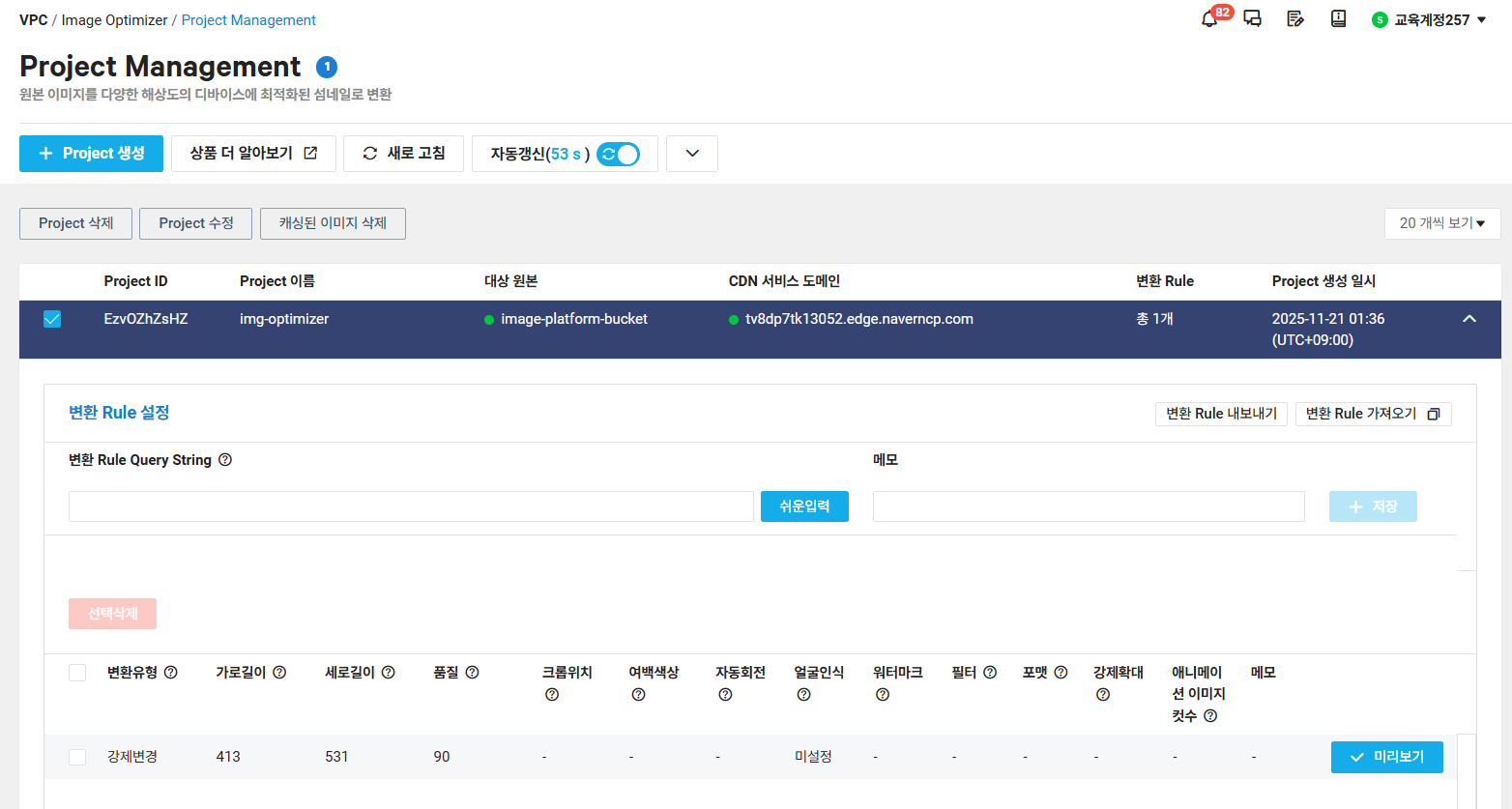Click the 90 quality value

coord(442,757)
